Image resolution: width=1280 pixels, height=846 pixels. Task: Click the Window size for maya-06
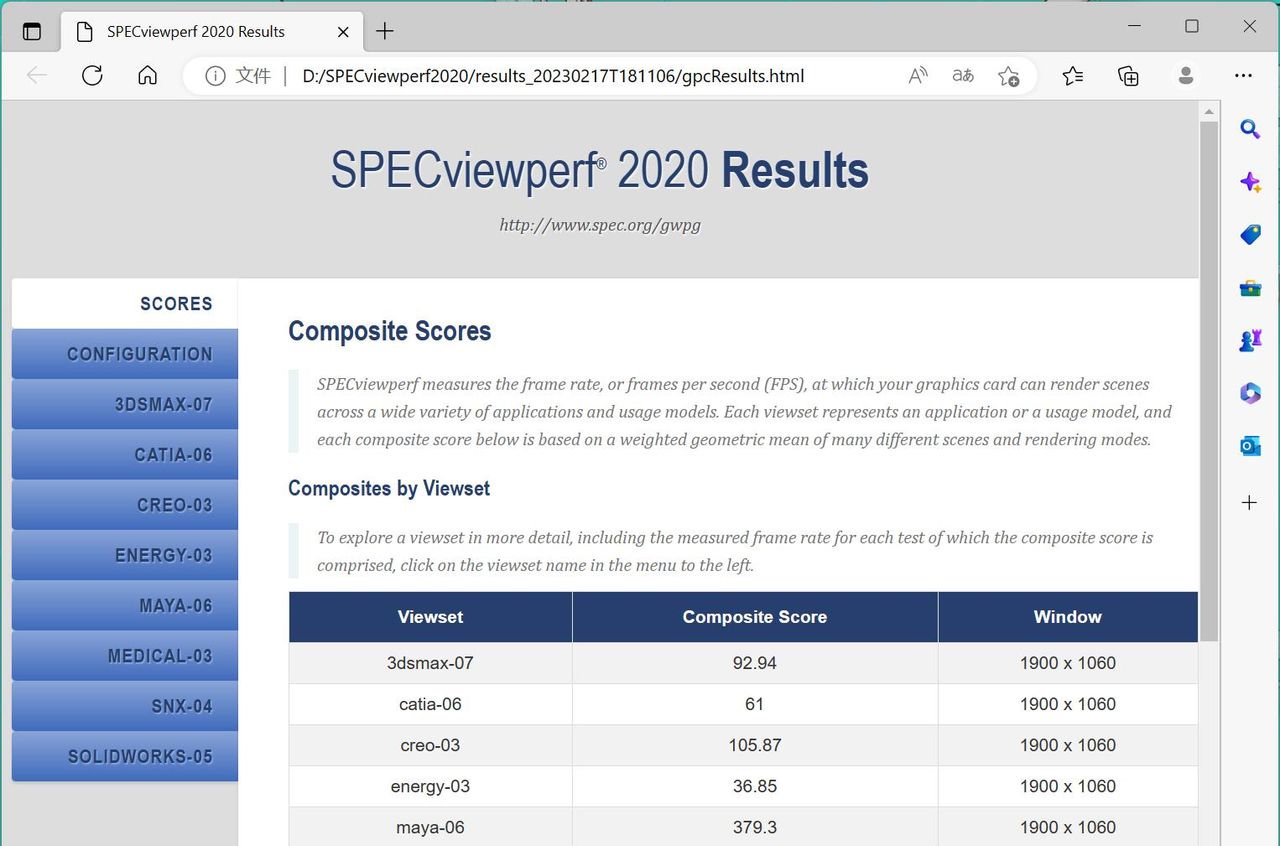(1068, 827)
